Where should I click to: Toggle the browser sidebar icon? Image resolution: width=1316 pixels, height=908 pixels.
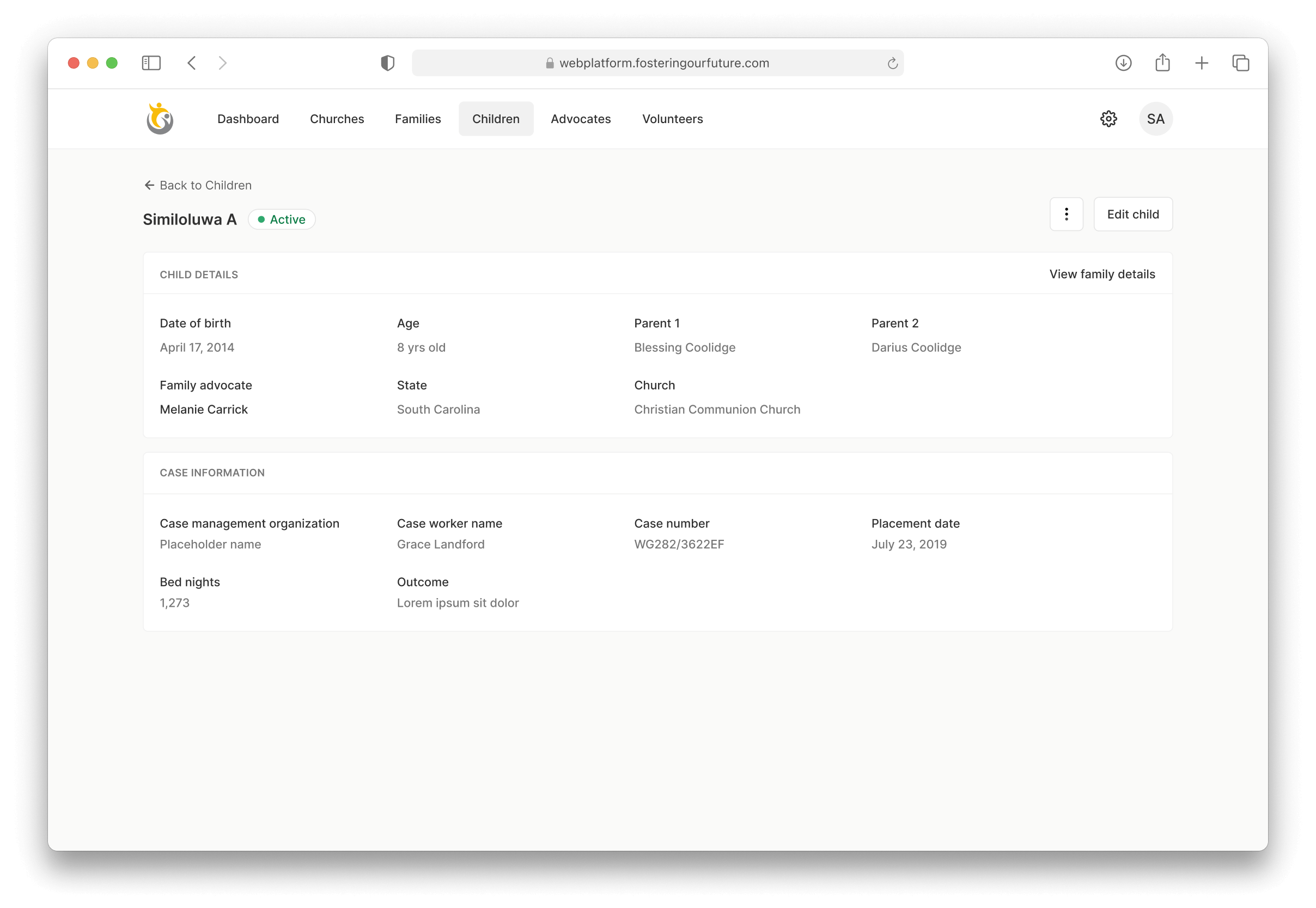(x=151, y=63)
